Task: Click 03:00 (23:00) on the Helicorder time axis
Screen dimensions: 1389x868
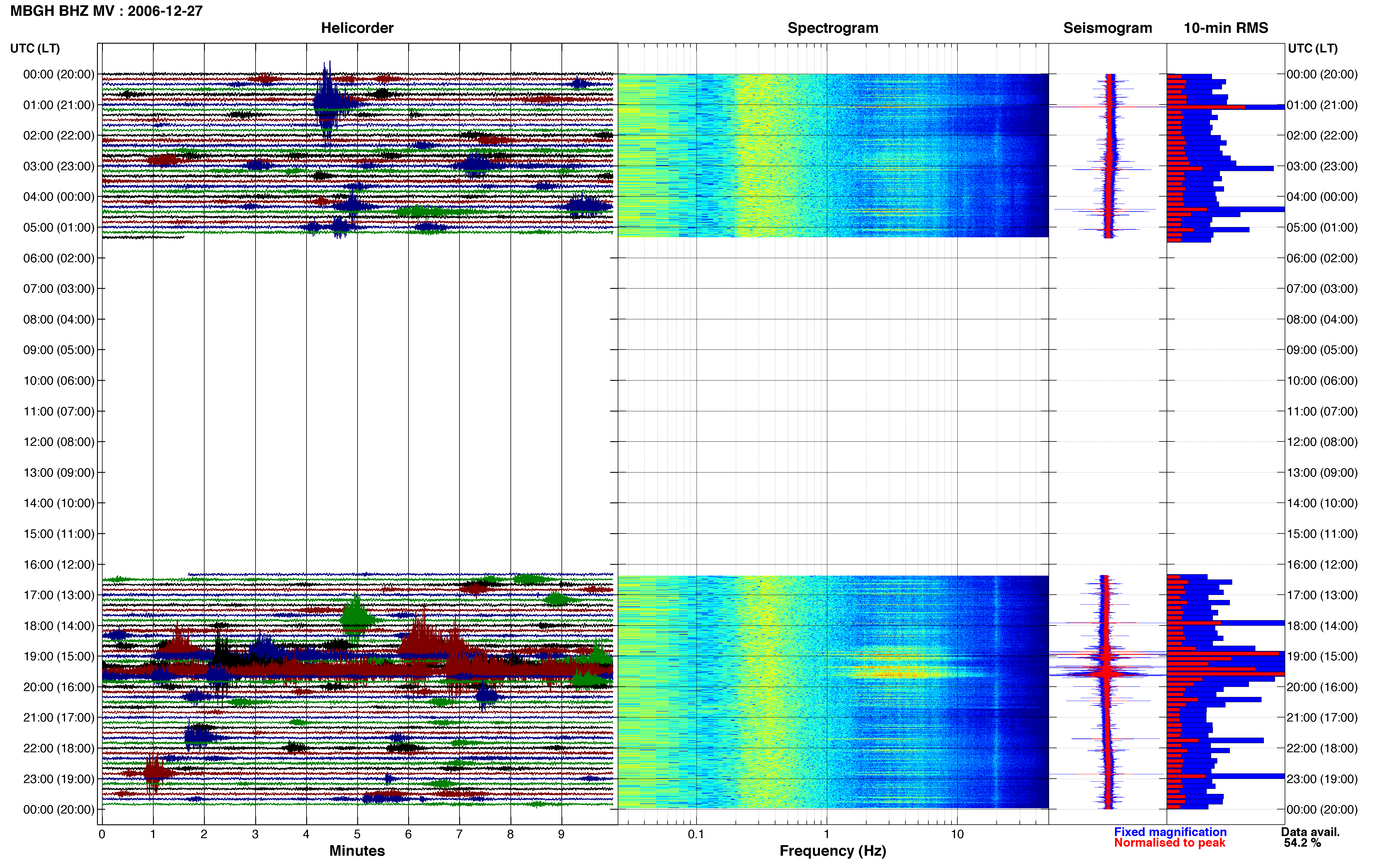Action: pos(59,166)
